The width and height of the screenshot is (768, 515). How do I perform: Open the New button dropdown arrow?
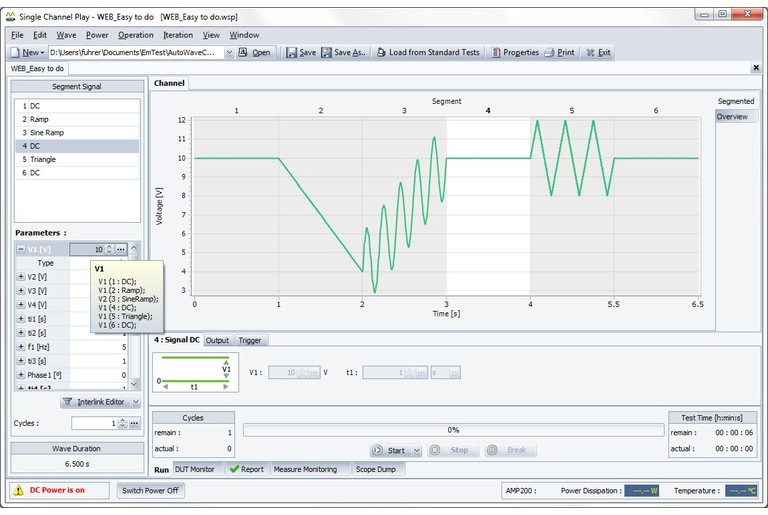point(43,53)
